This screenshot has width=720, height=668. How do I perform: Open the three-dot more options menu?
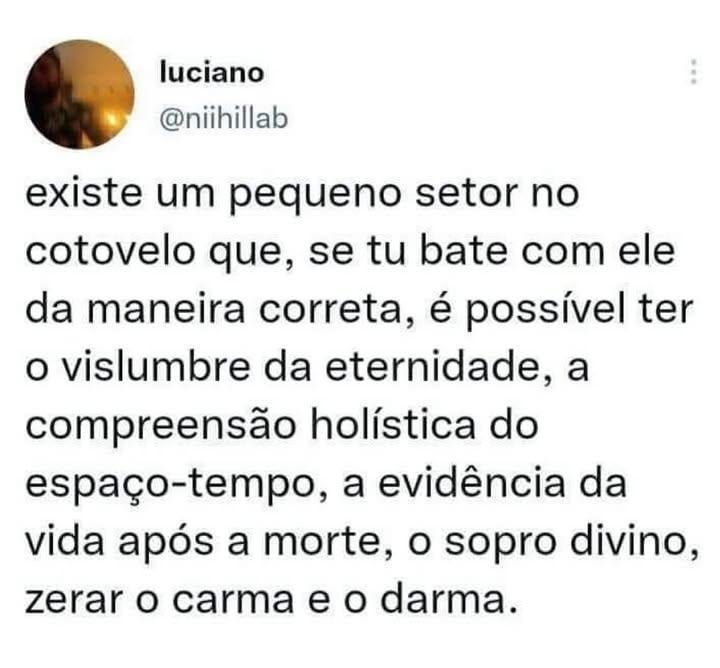694,72
